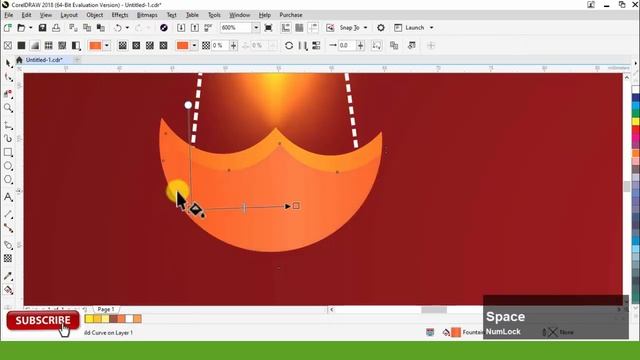Set fill type to Vector pattern fill

pyautogui.click(x=49, y=45)
